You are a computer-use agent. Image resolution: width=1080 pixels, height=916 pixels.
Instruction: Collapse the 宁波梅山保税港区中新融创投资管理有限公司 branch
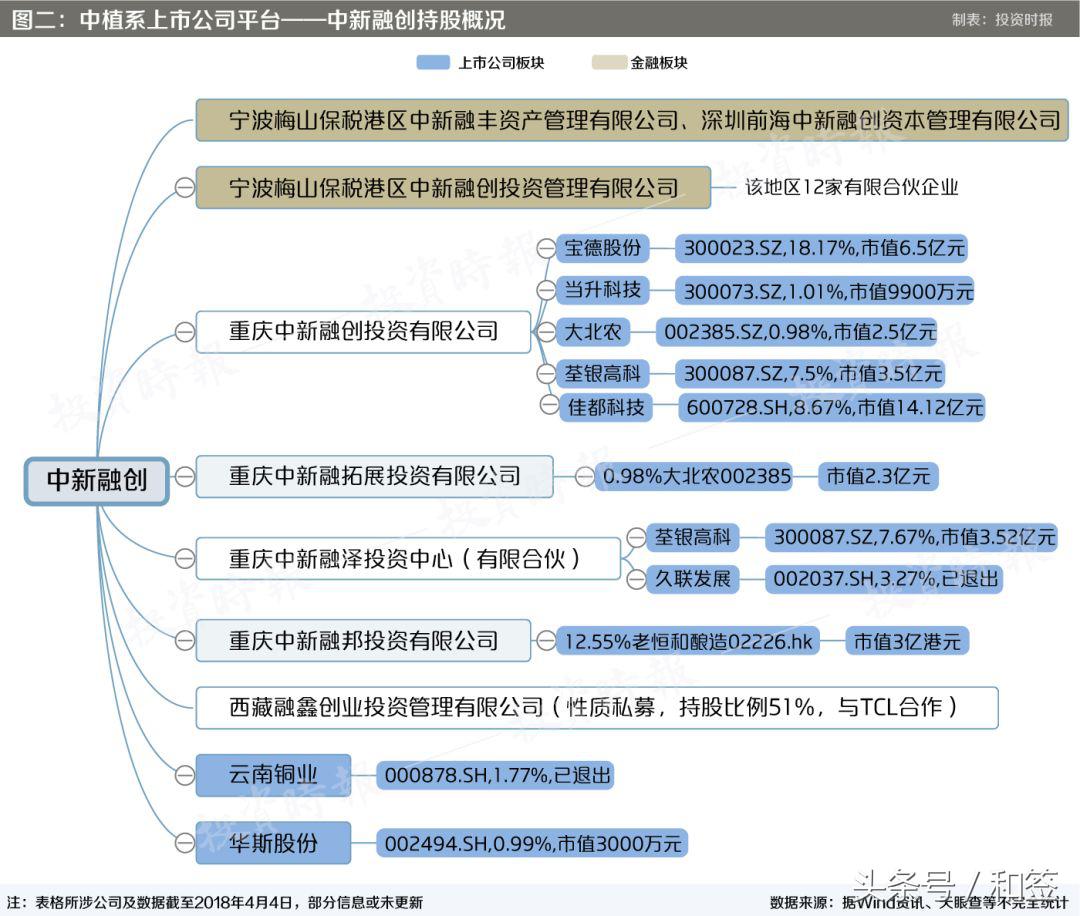182,186
